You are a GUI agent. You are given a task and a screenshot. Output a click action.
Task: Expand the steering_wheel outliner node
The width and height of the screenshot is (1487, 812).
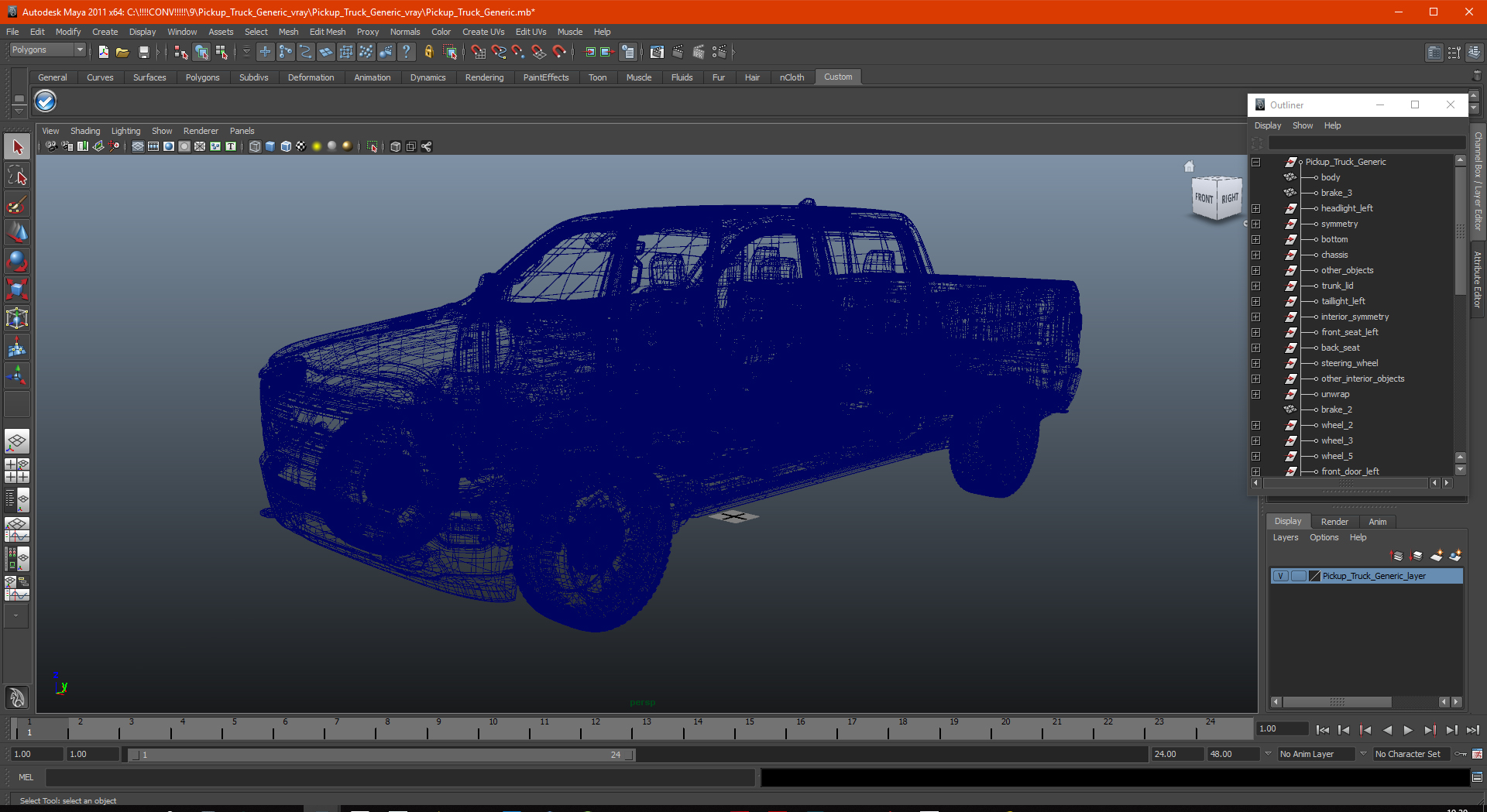coord(1256,363)
